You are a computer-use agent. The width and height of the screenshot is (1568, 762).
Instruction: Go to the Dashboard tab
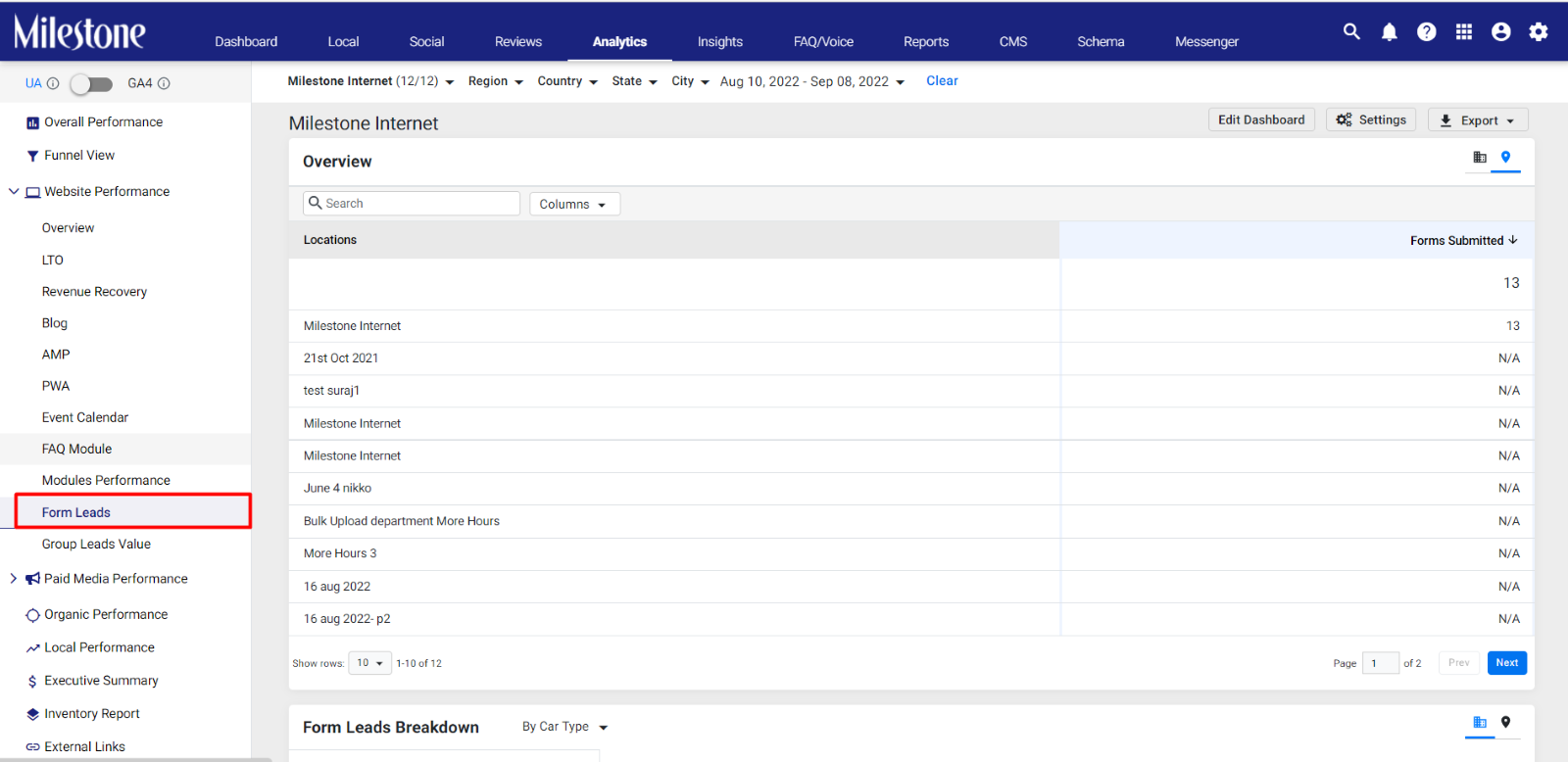(246, 41)
